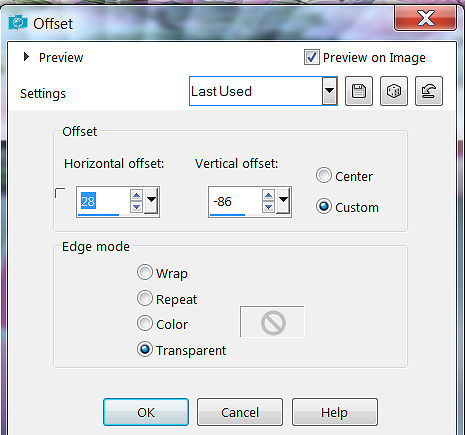Increase Vertical offset with up arrow
465x435 pixels.
pyautogui.click(x=268, y=195)
